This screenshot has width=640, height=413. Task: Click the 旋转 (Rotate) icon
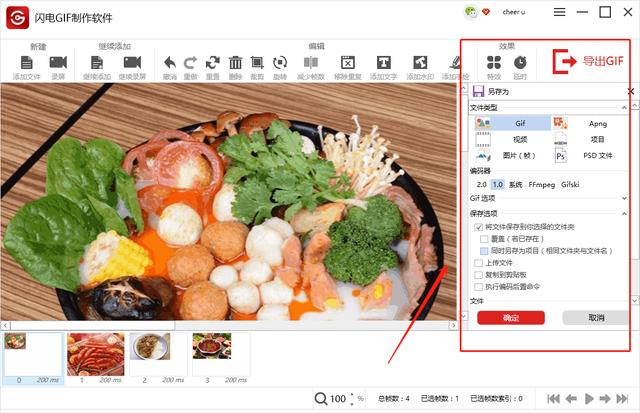pos(280,62)
